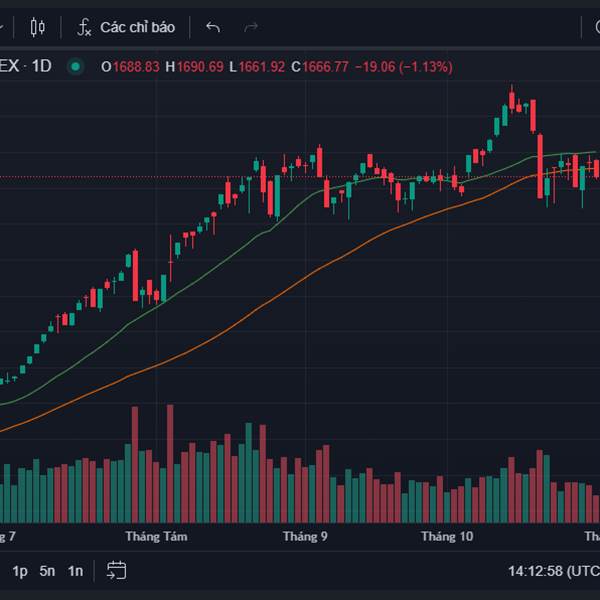Click the 14:12:58 UTC clock

pos(552,571)
